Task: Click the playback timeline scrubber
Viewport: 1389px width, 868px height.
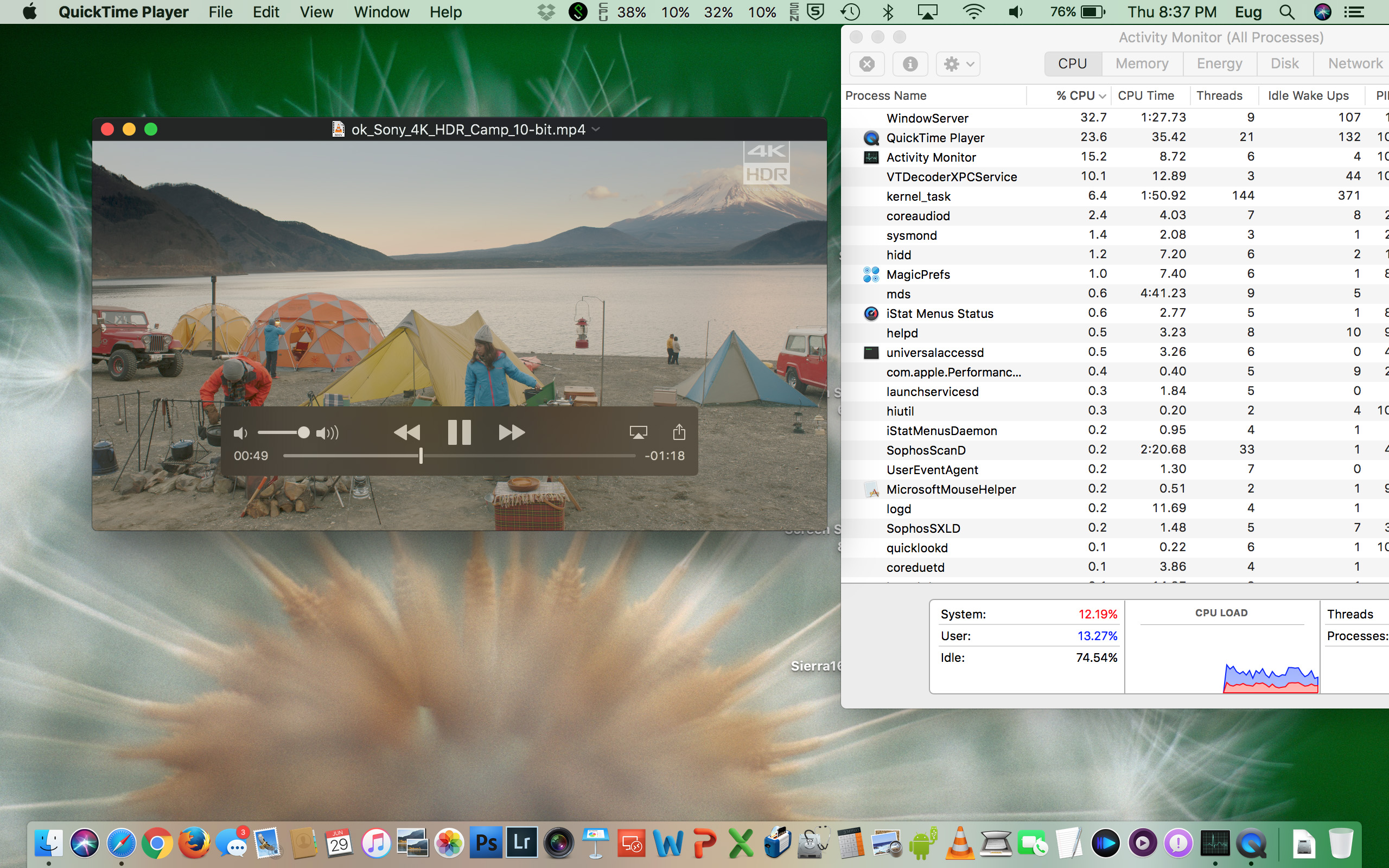Action: (x=420, y=456)
